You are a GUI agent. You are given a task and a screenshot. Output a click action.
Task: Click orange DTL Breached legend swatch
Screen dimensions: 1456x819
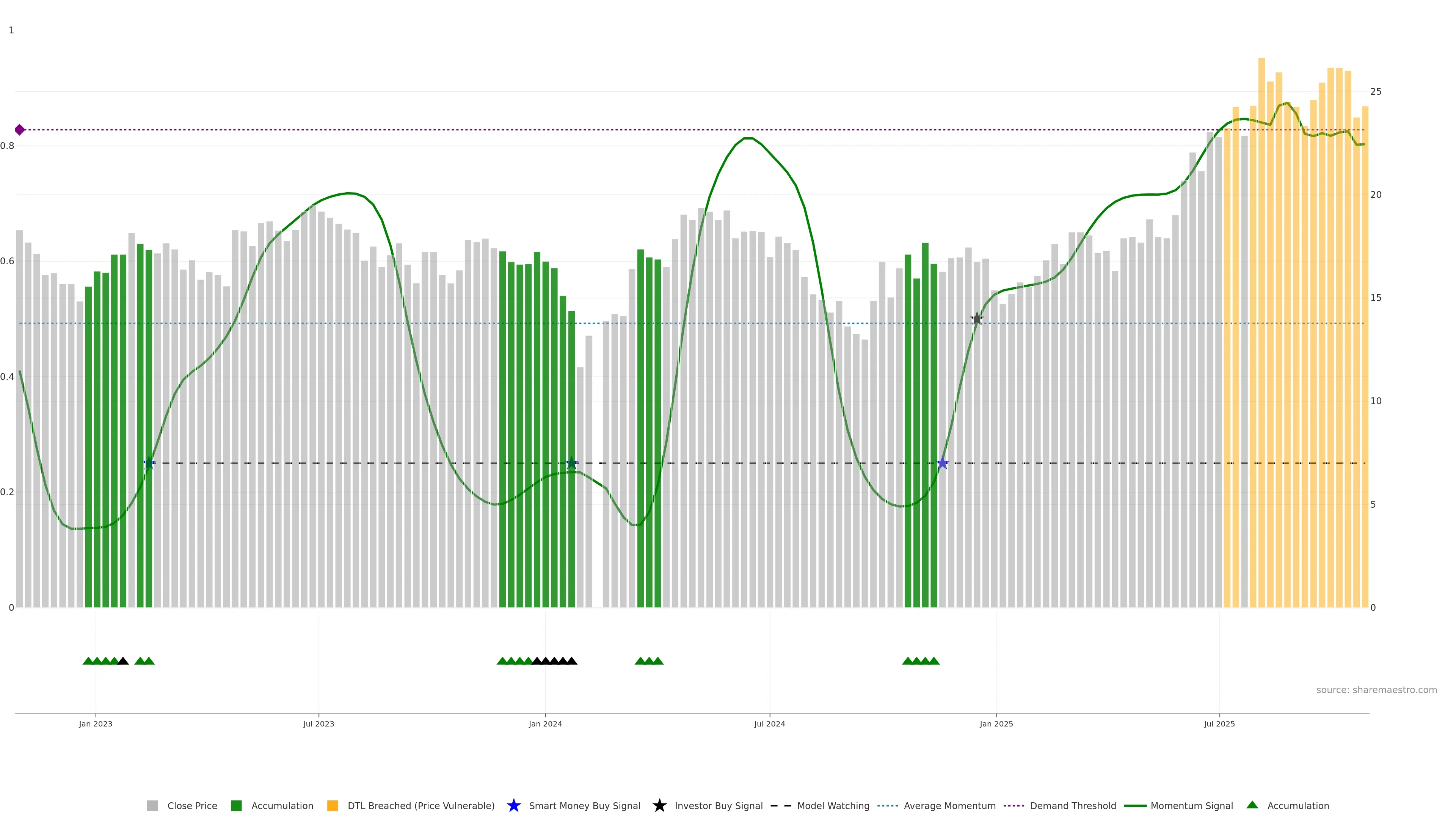click(333, 805)
